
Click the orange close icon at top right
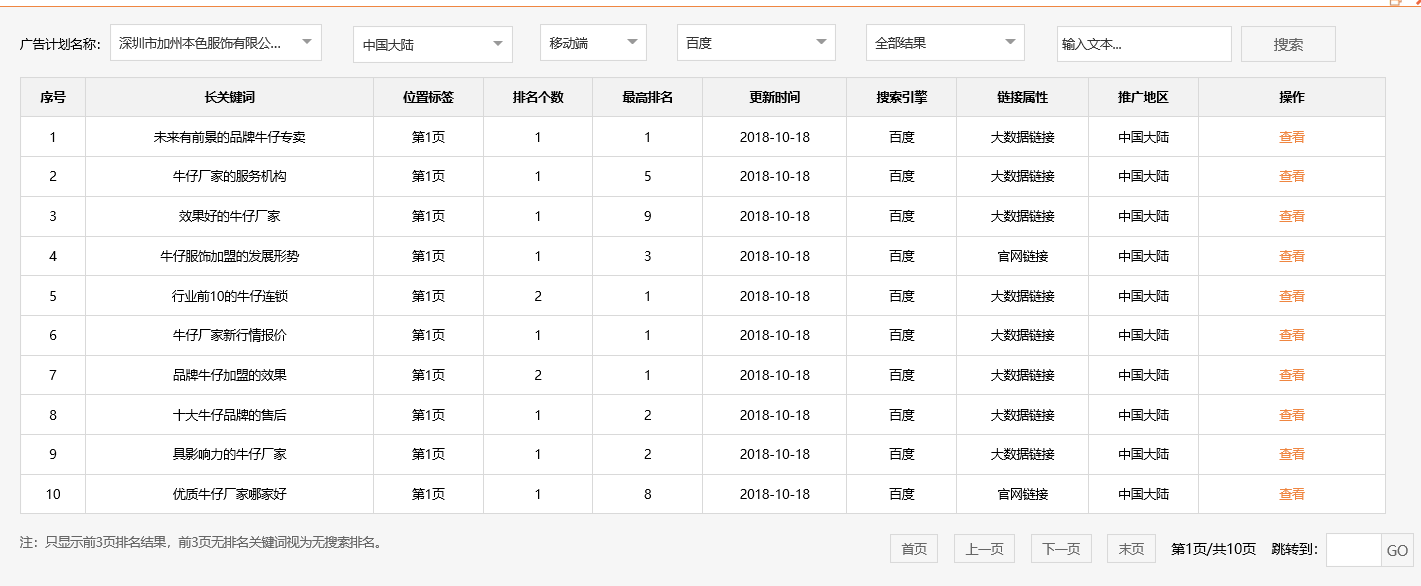click(x=1418, y=3)
